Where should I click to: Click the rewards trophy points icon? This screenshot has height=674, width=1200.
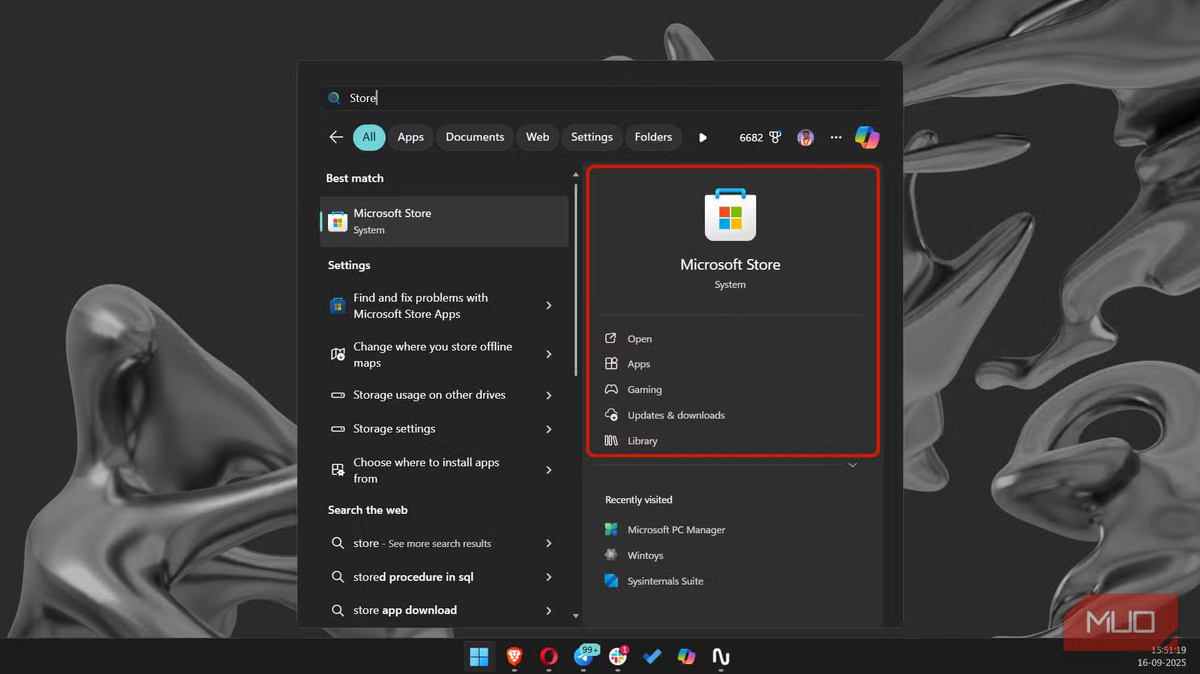pyautogui.click(x=774, y=137)
